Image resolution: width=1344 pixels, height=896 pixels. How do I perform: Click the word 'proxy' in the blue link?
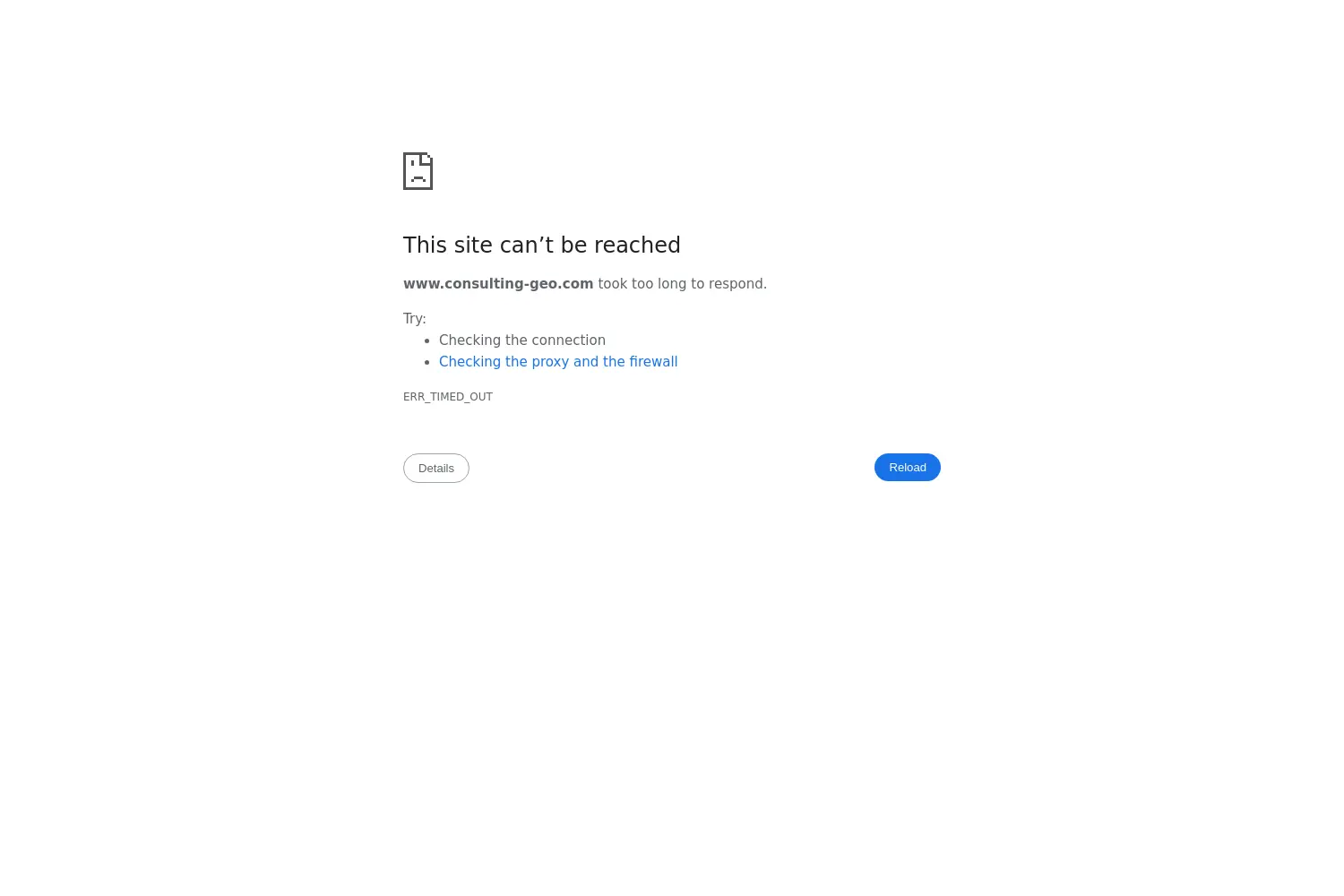click(550, 362)
